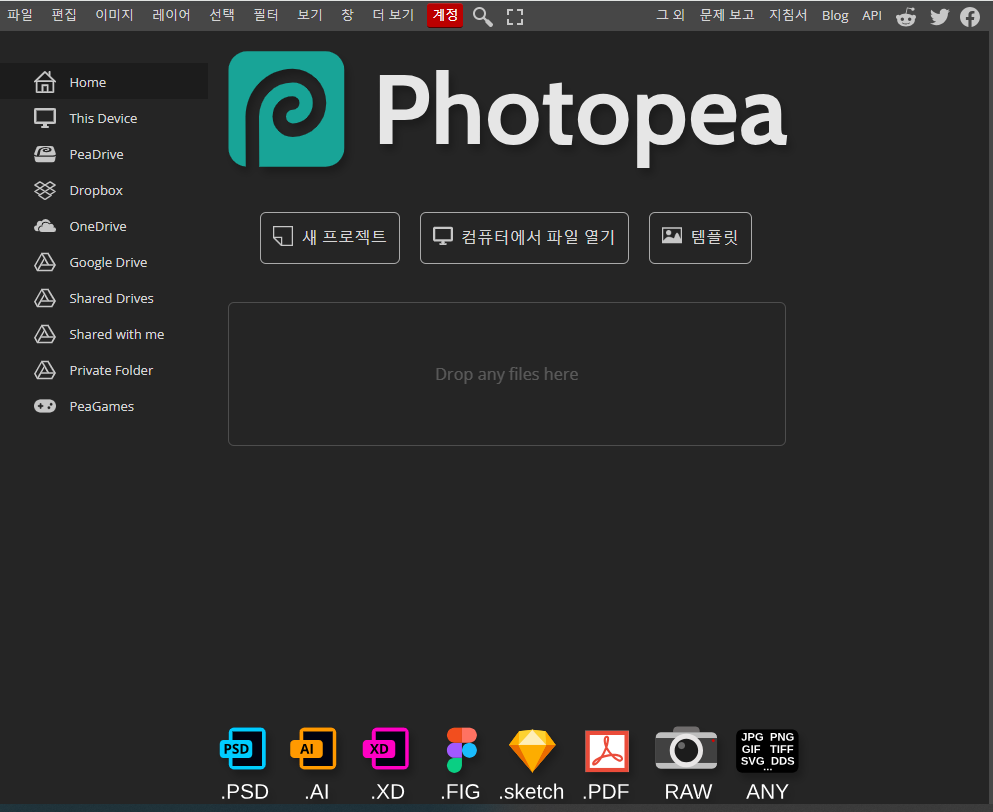This screenshot has height=812, width=993.
Task: Open OneDrive storage
Action: click(x=104, y=227)
